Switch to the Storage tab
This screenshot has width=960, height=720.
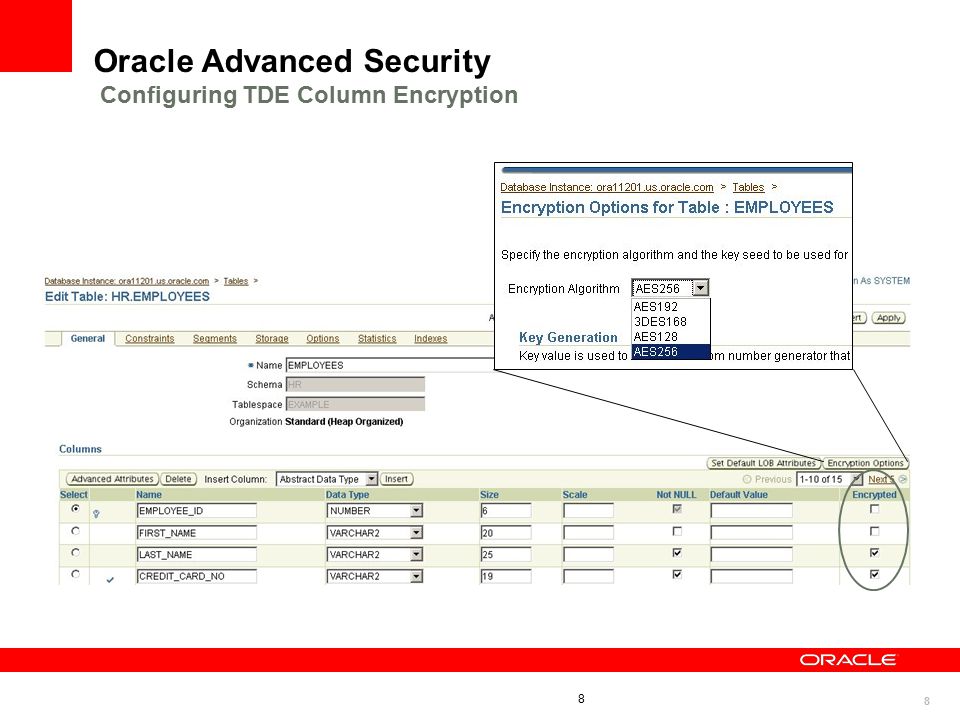(x=272, y=339)
